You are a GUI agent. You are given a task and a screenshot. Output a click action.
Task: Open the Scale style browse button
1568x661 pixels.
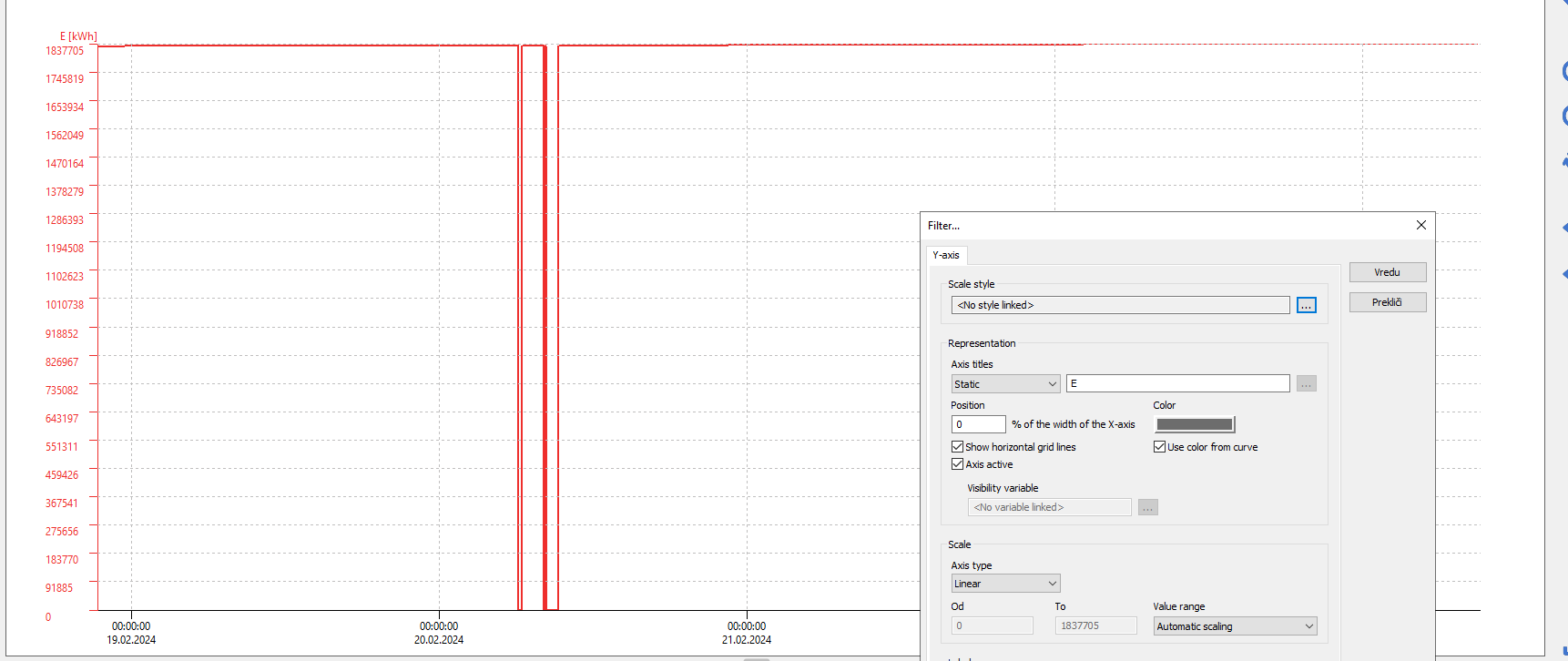tap(1306, 305)
